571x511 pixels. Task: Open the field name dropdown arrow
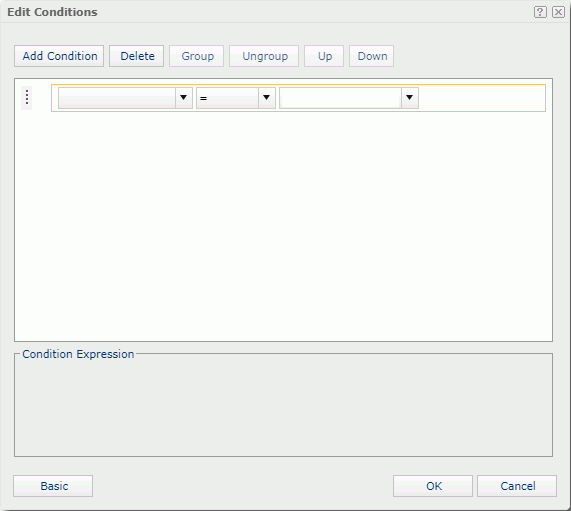(x=184, y=98)
